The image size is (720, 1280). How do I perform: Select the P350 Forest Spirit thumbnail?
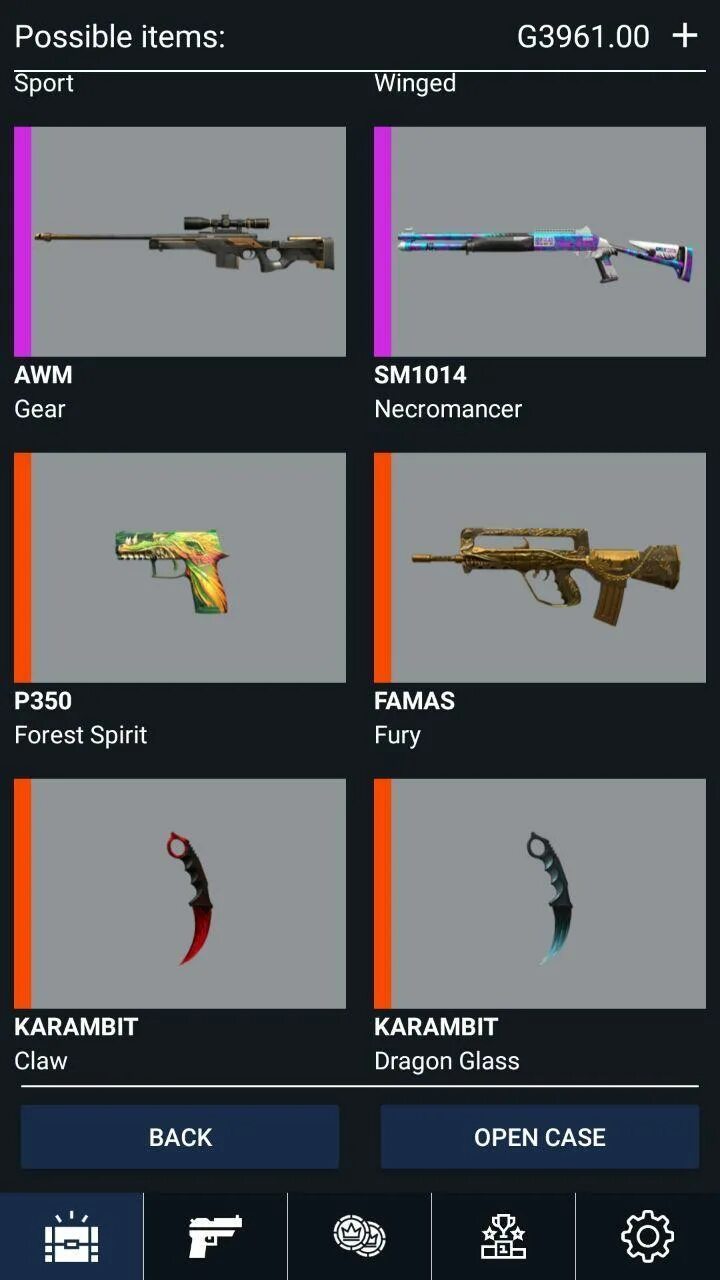click(x=180, y=568)
